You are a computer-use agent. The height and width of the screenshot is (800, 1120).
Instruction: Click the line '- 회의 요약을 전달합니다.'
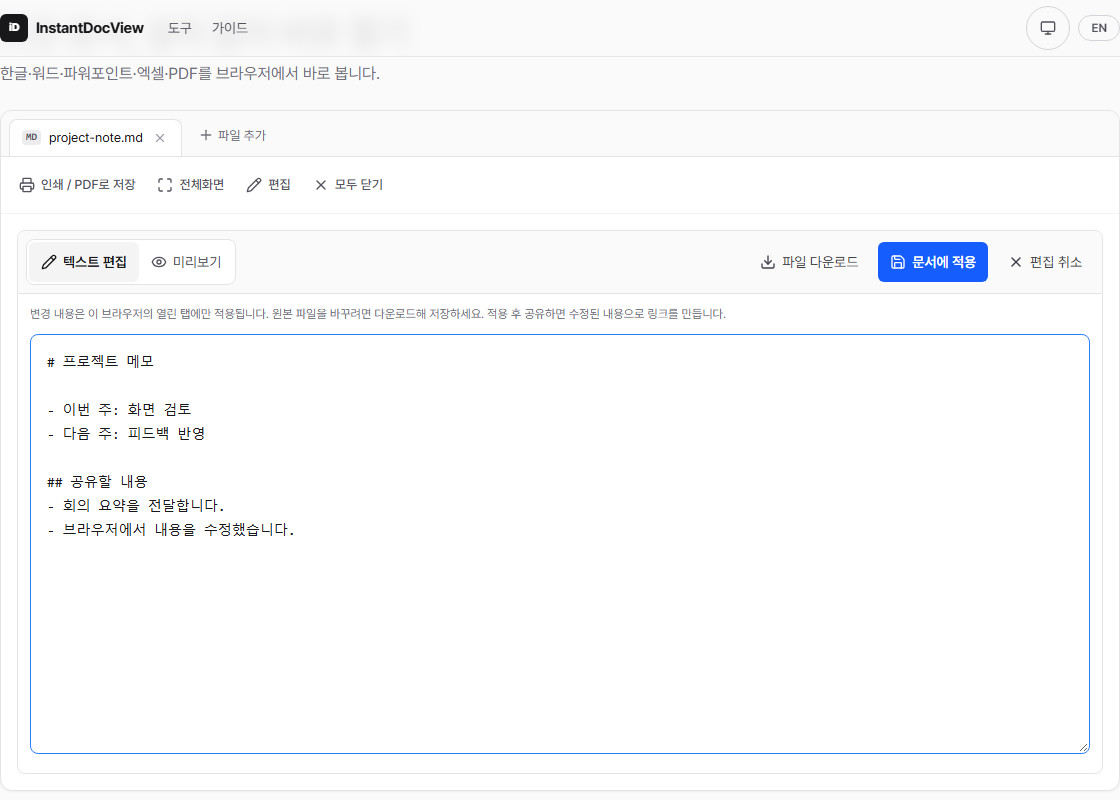point(136,506)
